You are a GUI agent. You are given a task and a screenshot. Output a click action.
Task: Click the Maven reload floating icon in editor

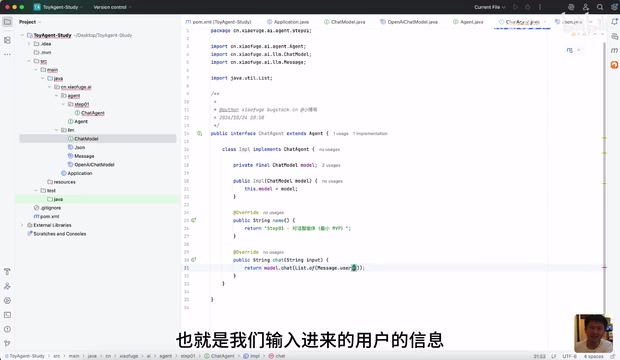tap(569, 50)
